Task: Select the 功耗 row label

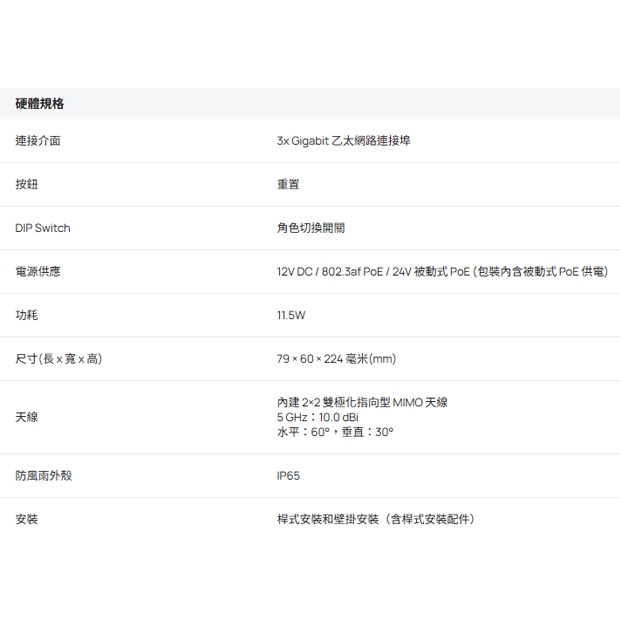Action: point(26,315)
